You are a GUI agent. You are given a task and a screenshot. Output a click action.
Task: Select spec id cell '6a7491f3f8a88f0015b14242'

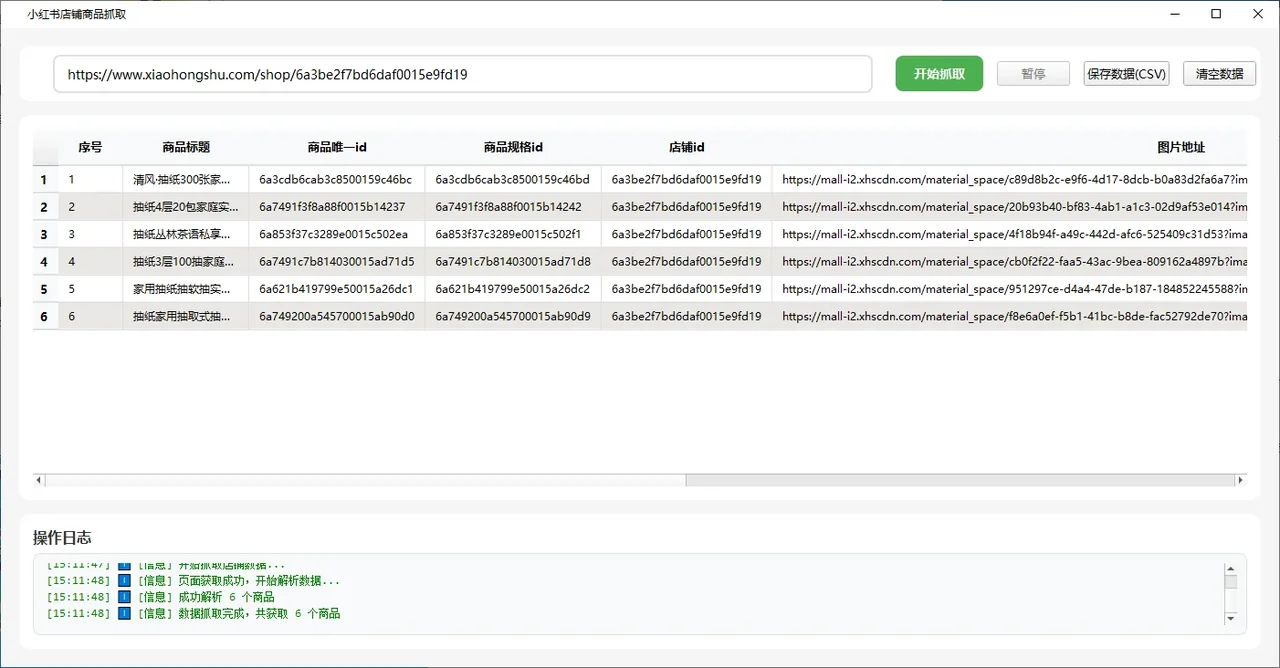[x=513, y=207]
